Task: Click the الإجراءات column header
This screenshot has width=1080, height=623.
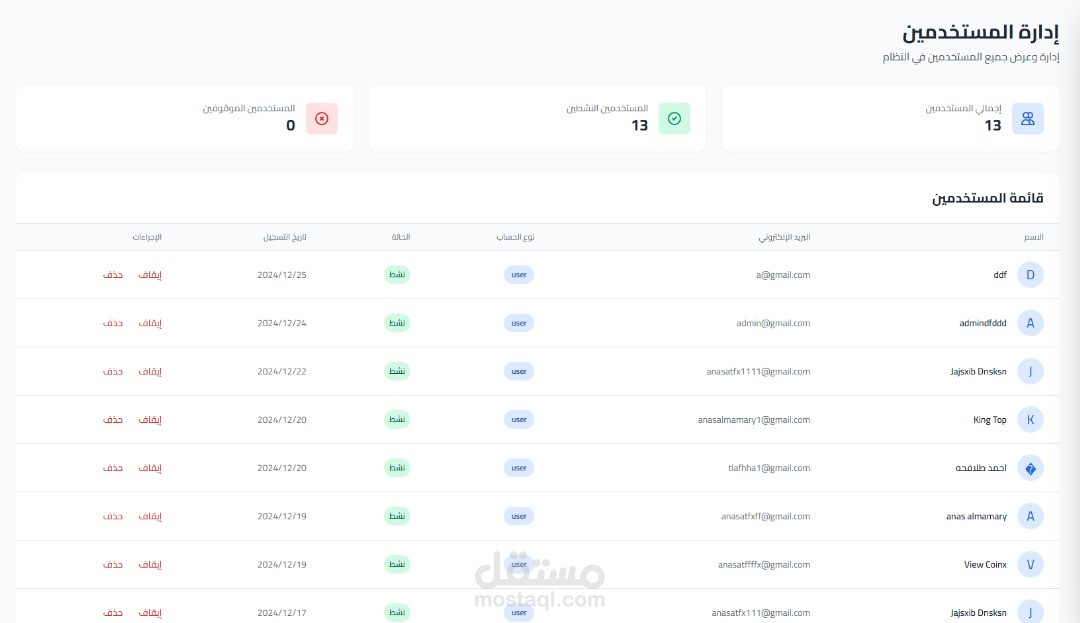Action: [147, 237]
